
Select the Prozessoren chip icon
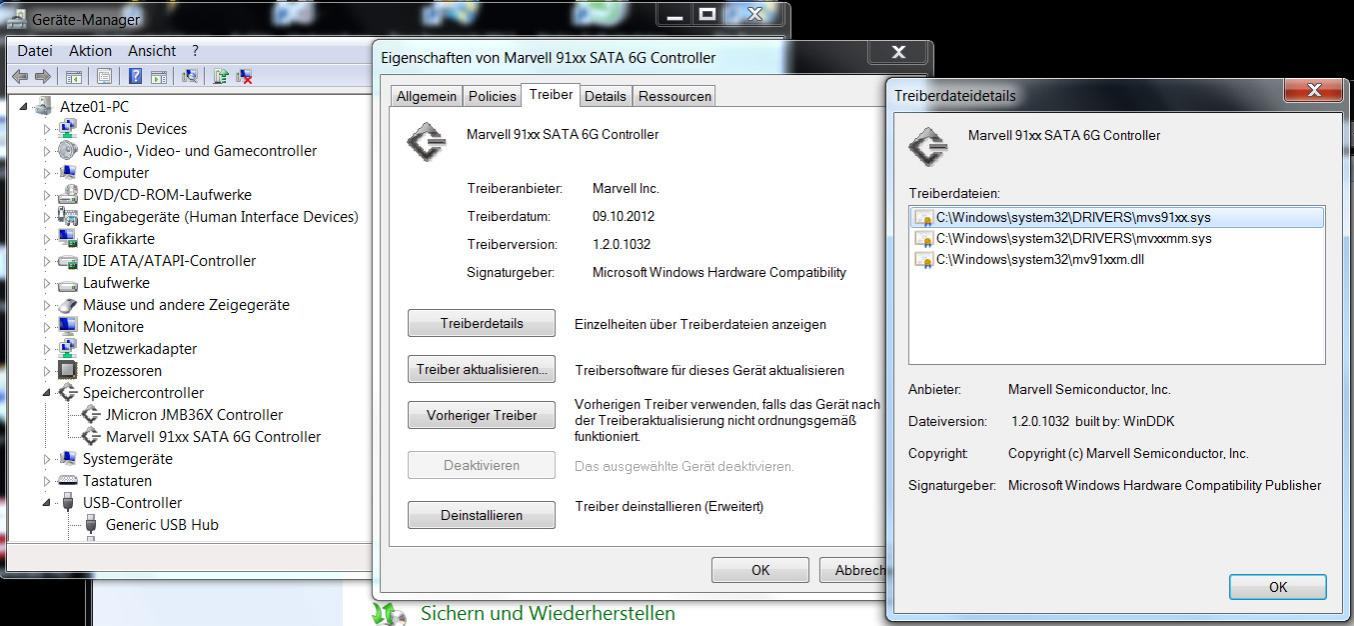point(67,370)
